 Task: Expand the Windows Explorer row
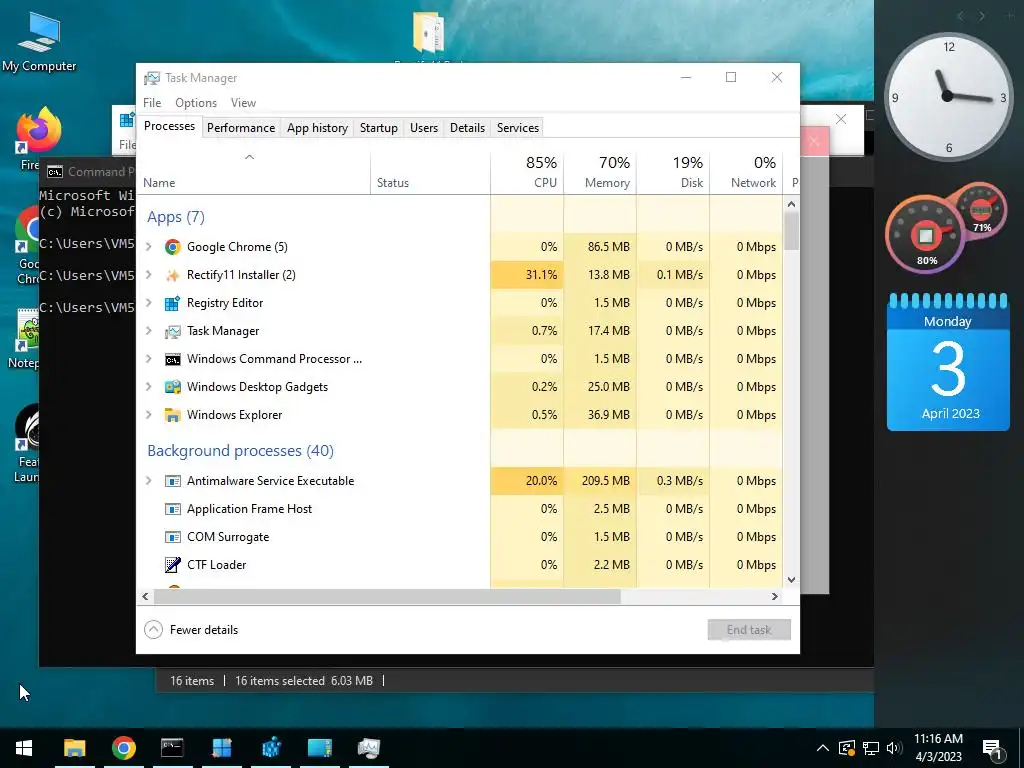click(x=149, y=415)
